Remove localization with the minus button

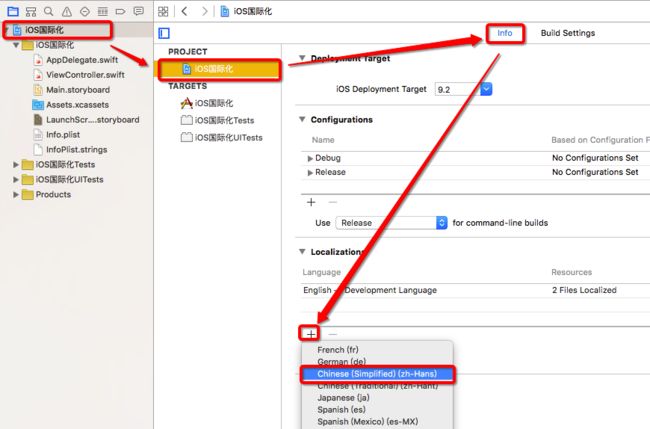(x=332, y=334)
